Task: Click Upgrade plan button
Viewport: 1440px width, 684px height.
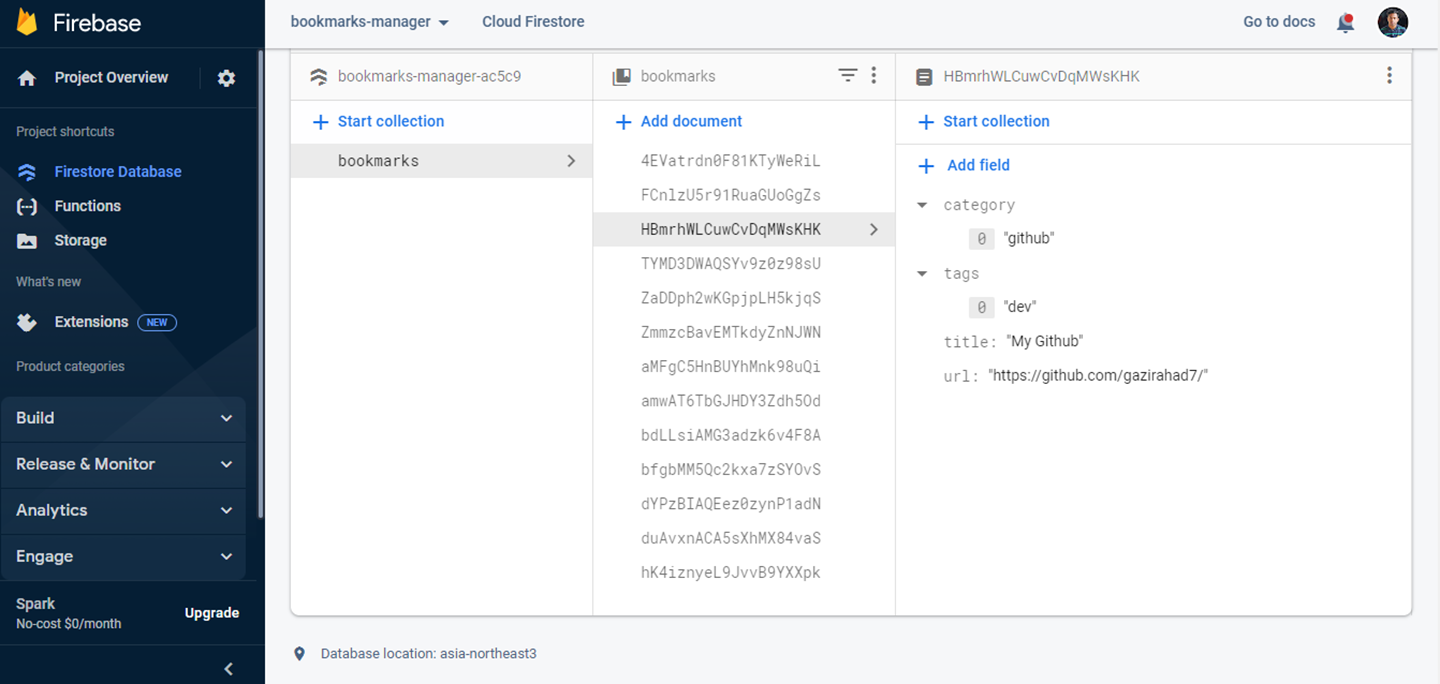Action: point(212,613)
